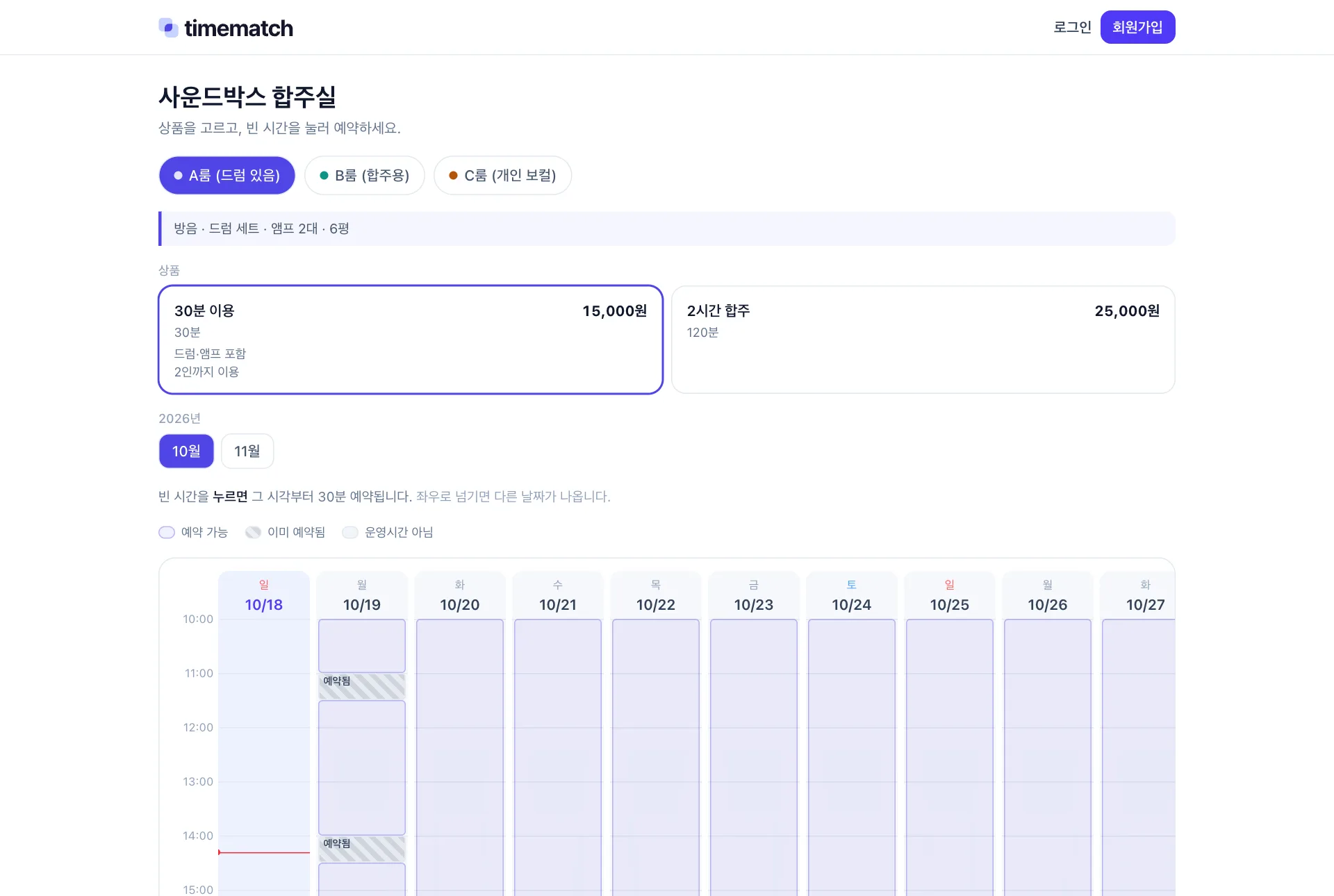Click the red current-time marker line

[264, 852]
